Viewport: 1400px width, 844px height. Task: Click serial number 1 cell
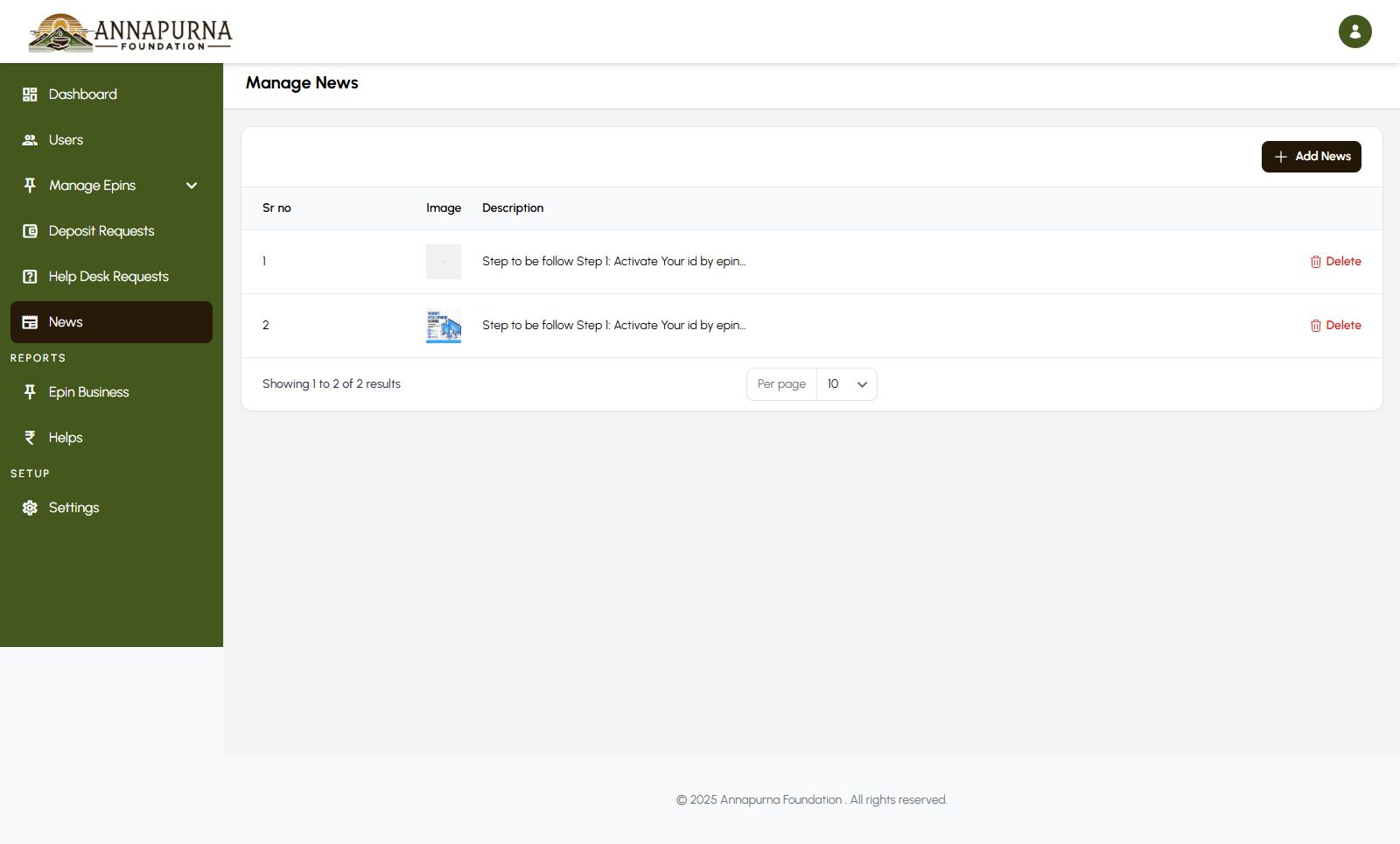pyautogui.click(x=264, y=262)
